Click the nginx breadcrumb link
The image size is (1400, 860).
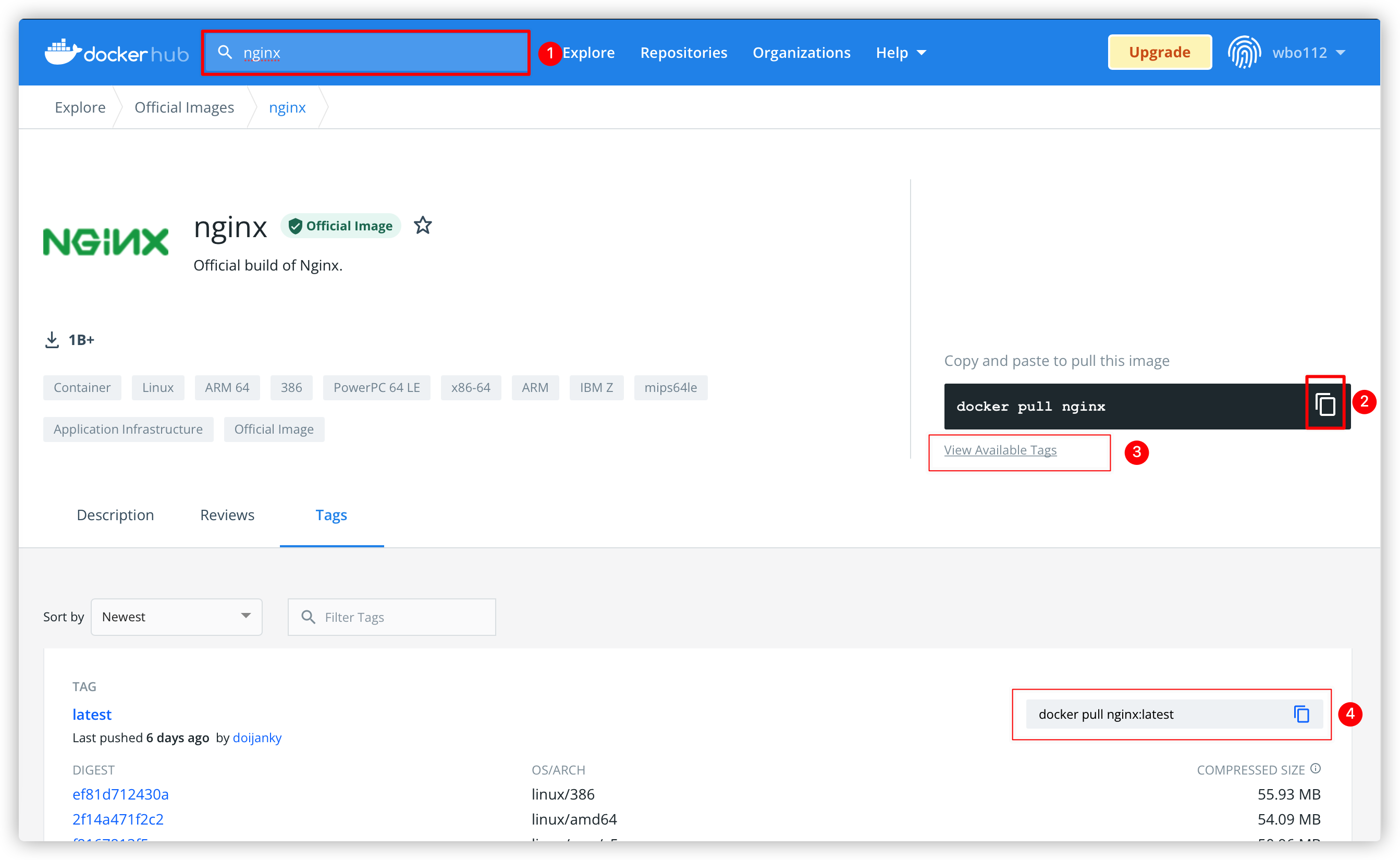(x=287, y=107)
